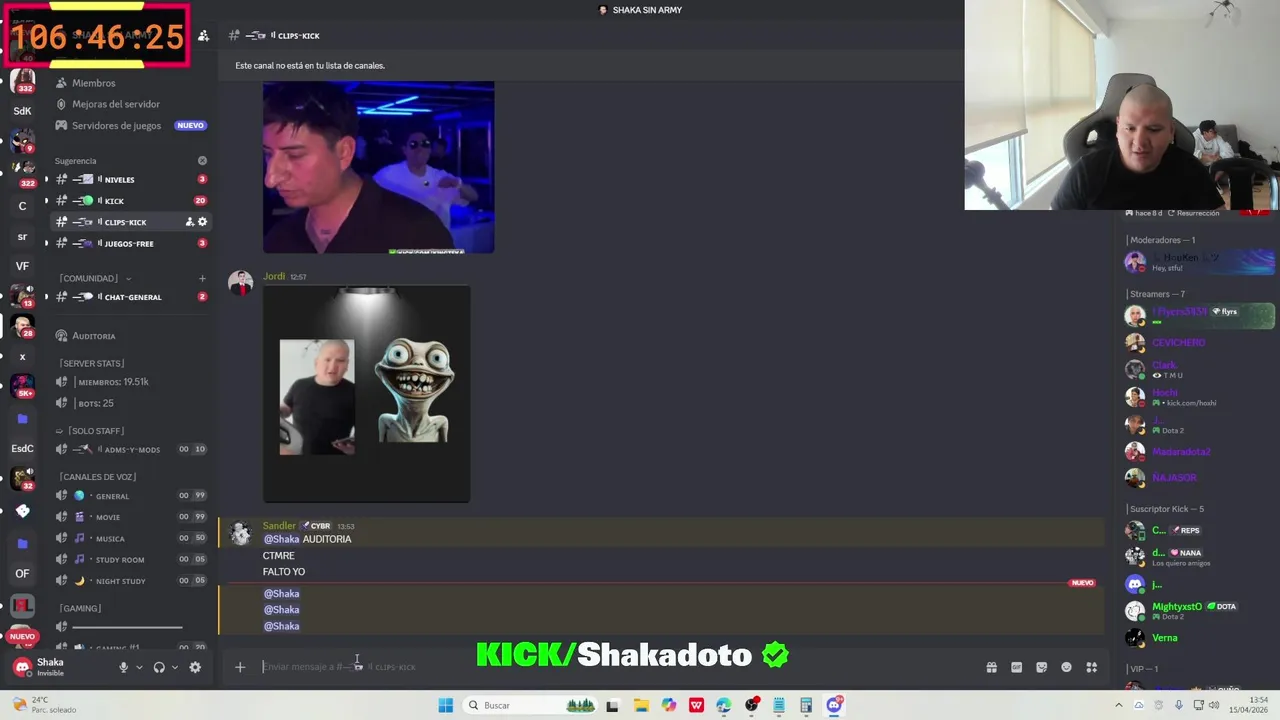1280x720 pixels.
Task: Open microphone input options arrow
Action: click(x=139, y=667)
